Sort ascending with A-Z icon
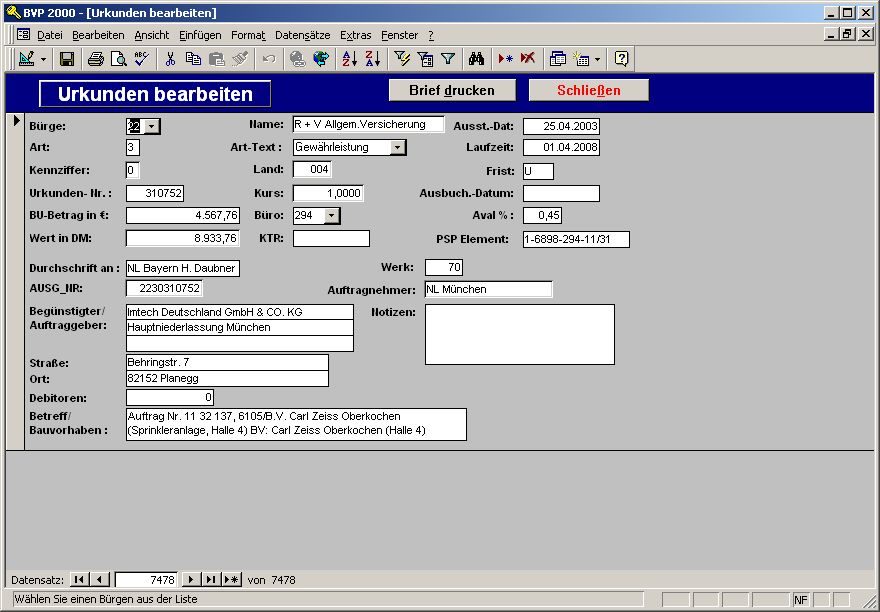The image size is (880, 612). coord(349,58)
